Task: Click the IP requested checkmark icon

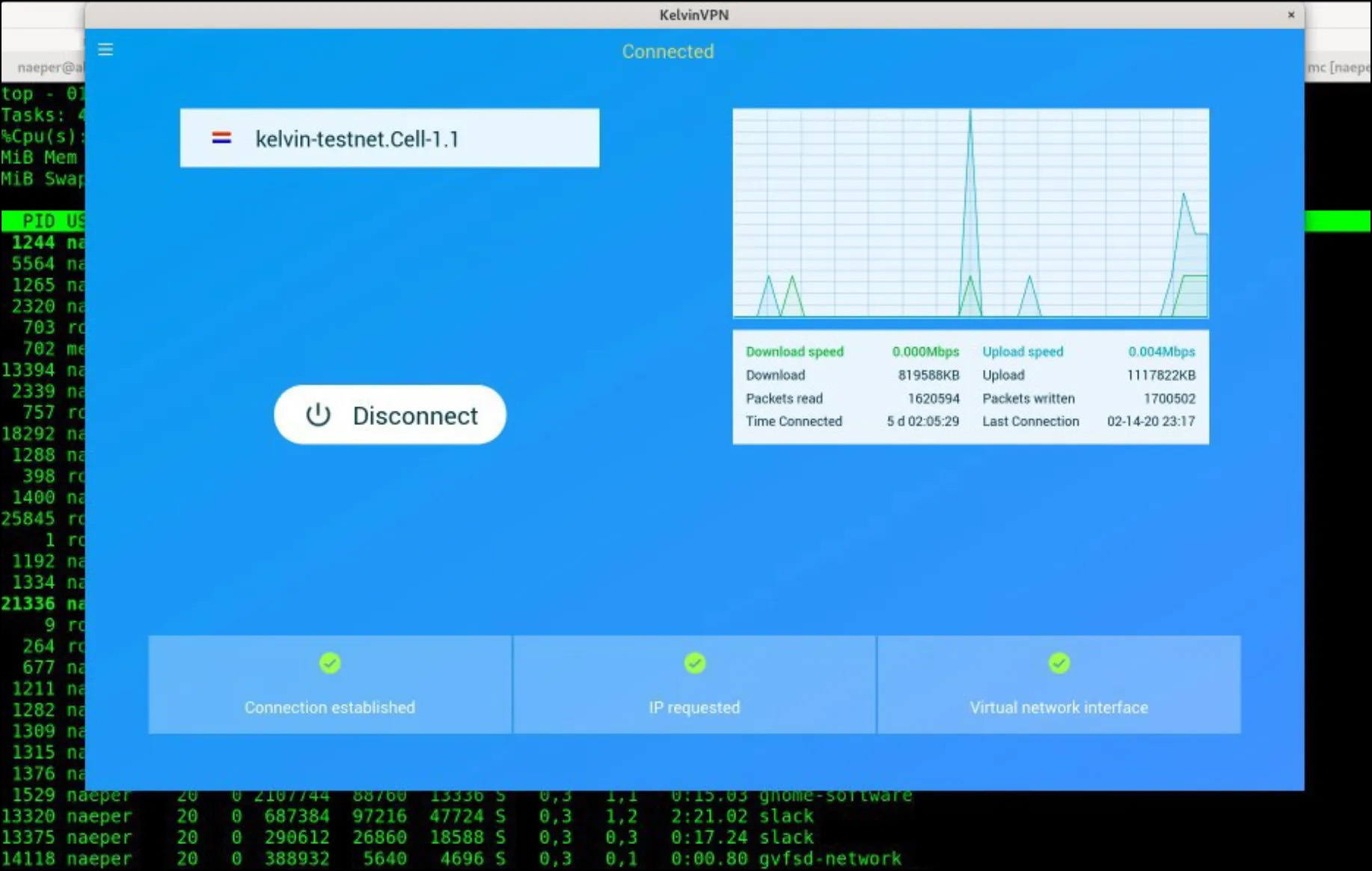Action: click(x=695, y=663)
